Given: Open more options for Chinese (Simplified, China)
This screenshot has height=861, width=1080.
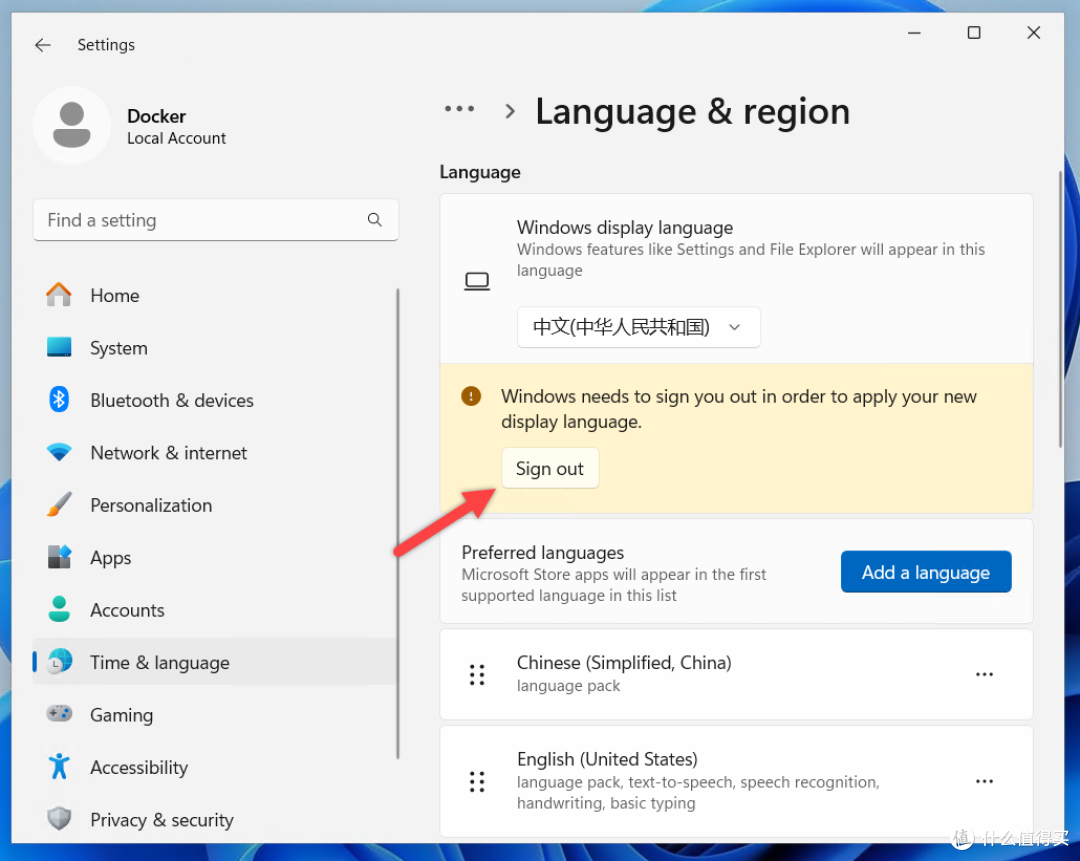Looking at the screenshot, I should pos(984,674).
